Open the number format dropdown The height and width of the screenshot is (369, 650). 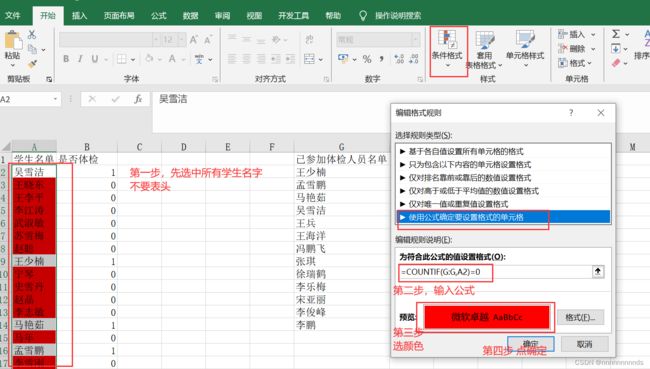[x=415, y=40]
